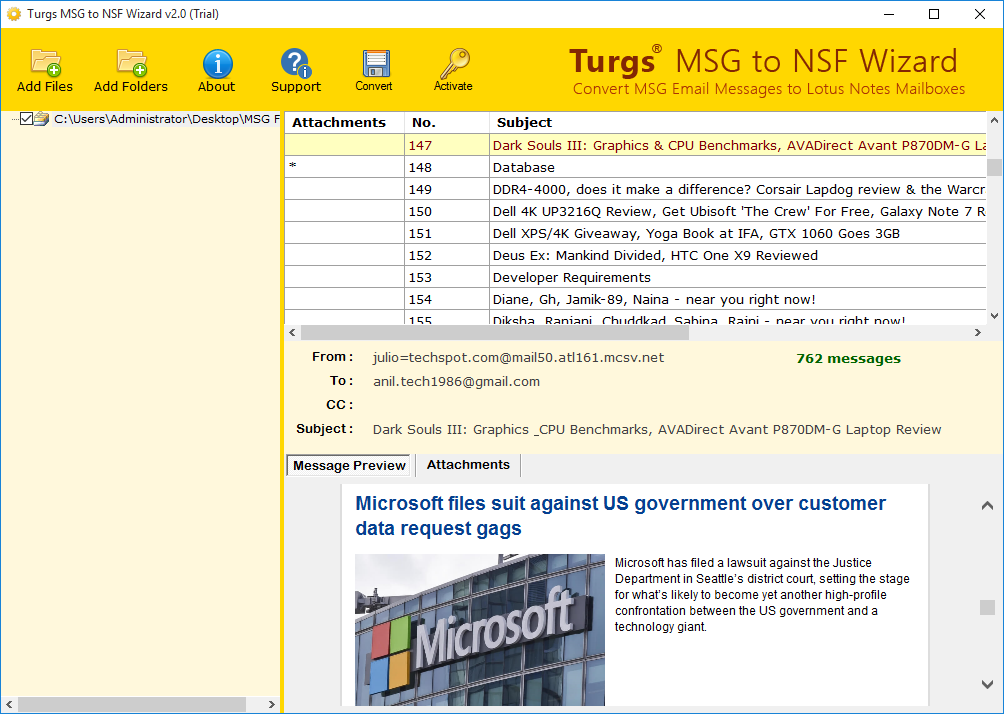The image size is (1004, 714).
Task: Minimize the Turgs MSG to NSF Wizard window
Action: tap(889, 14)
